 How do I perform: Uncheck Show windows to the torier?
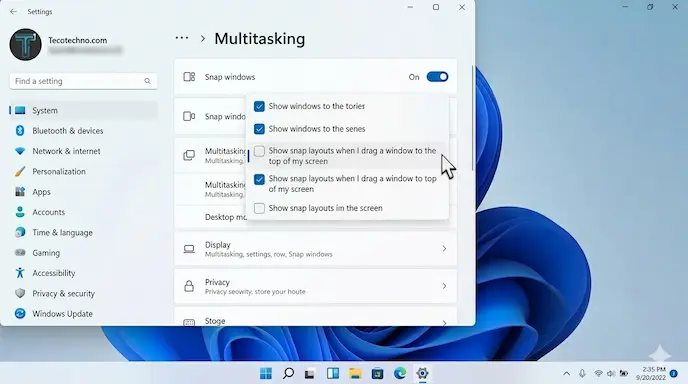[259, 106]
